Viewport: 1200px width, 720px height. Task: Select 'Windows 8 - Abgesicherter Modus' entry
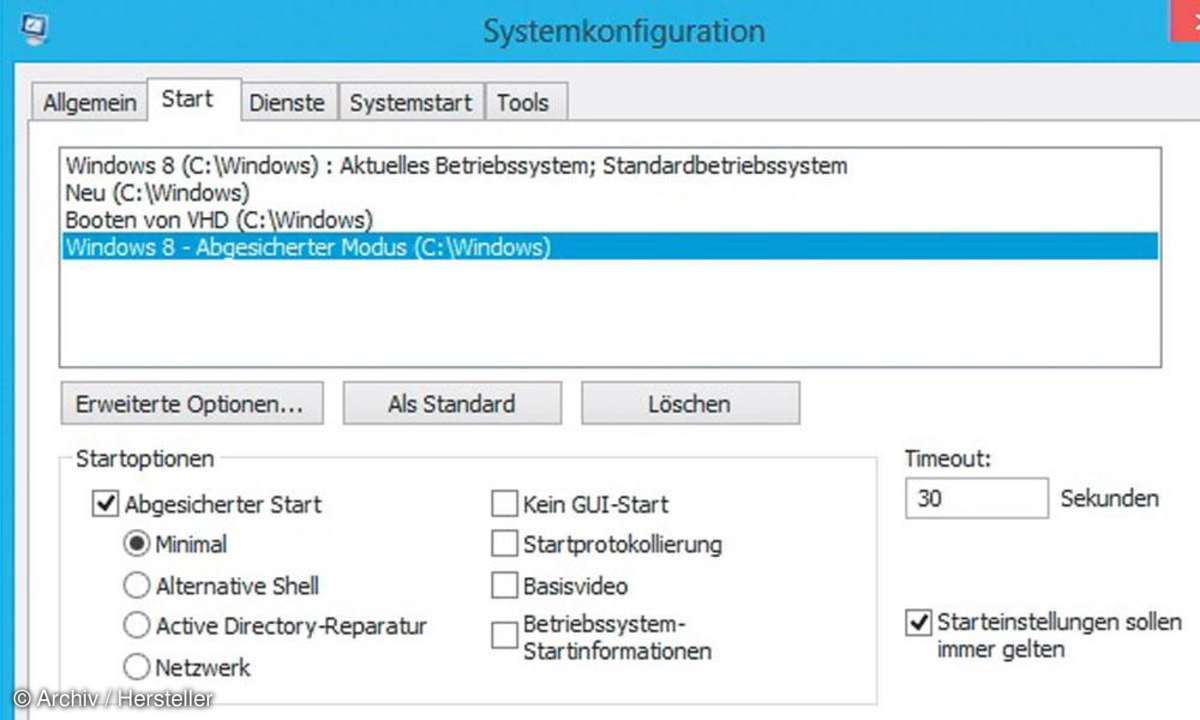coord(610,246)
